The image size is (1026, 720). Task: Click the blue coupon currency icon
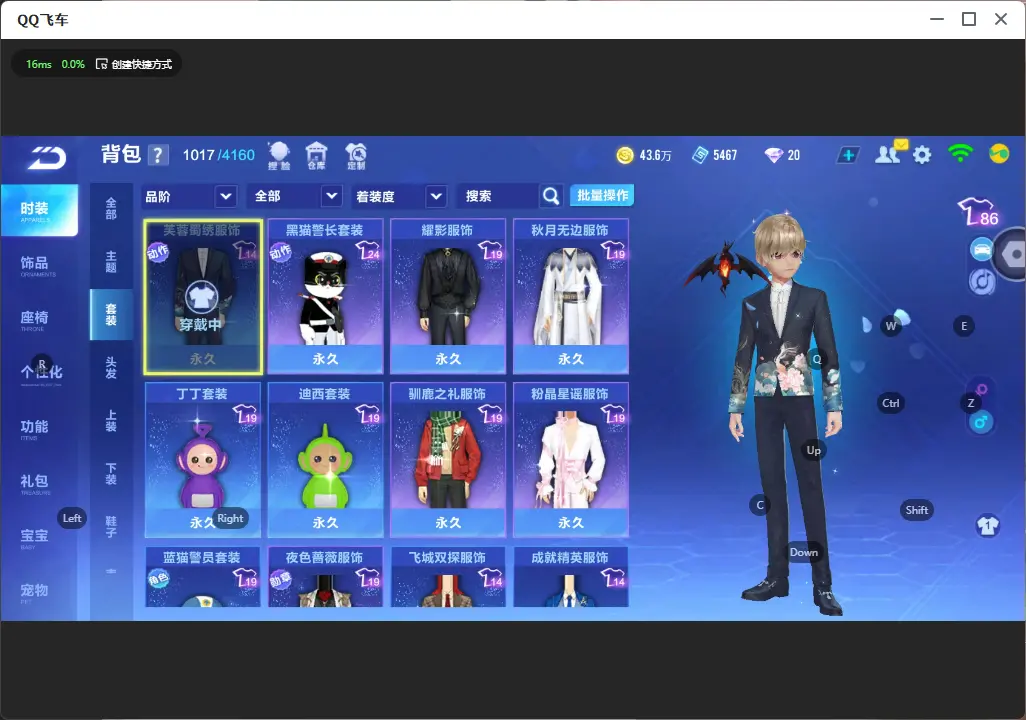point(700,155)
